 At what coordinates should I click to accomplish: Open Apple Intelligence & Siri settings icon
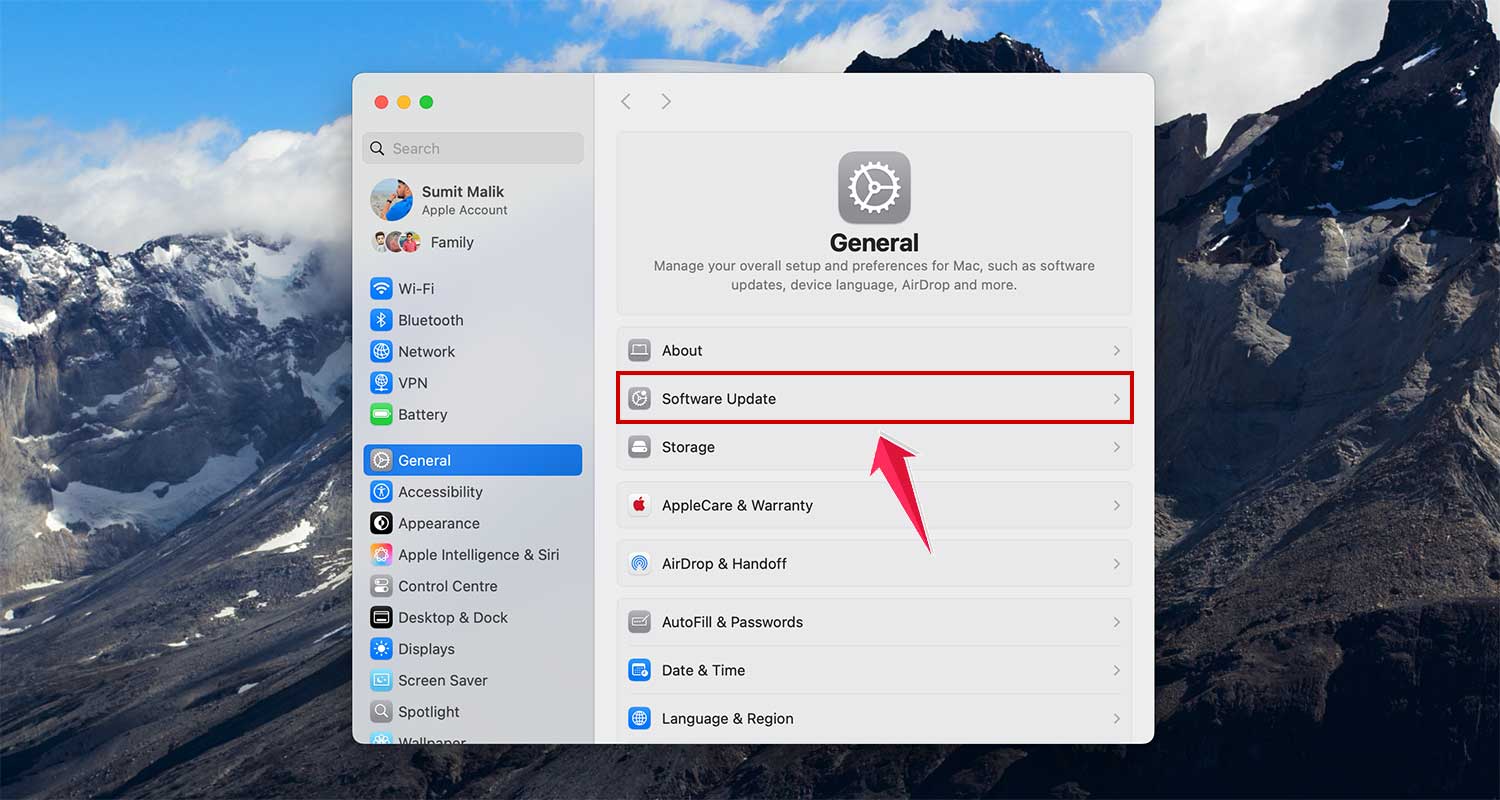(x=382, y=554)
